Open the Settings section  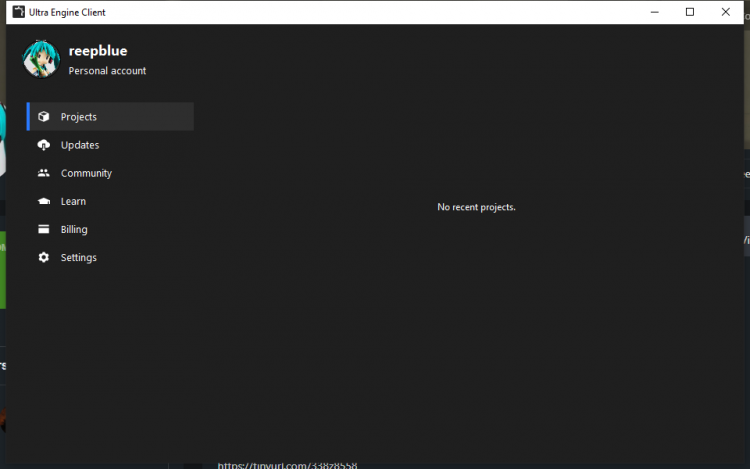(x=110, y=258)
